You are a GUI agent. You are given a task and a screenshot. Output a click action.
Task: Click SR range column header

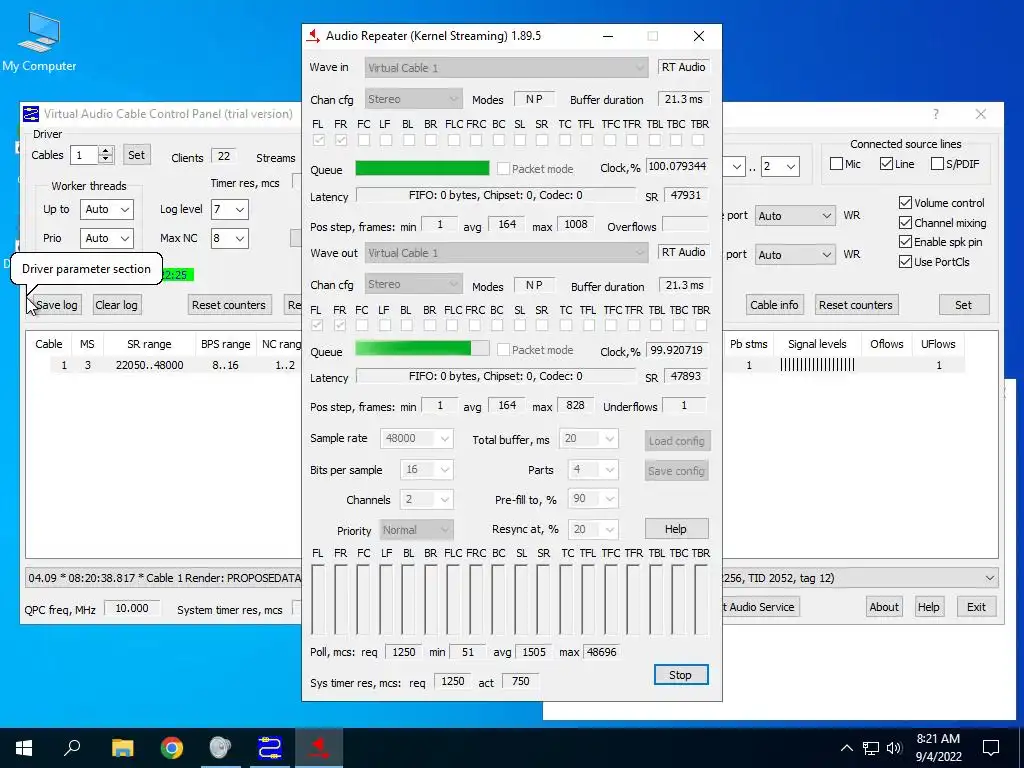(x=149, y=344)
